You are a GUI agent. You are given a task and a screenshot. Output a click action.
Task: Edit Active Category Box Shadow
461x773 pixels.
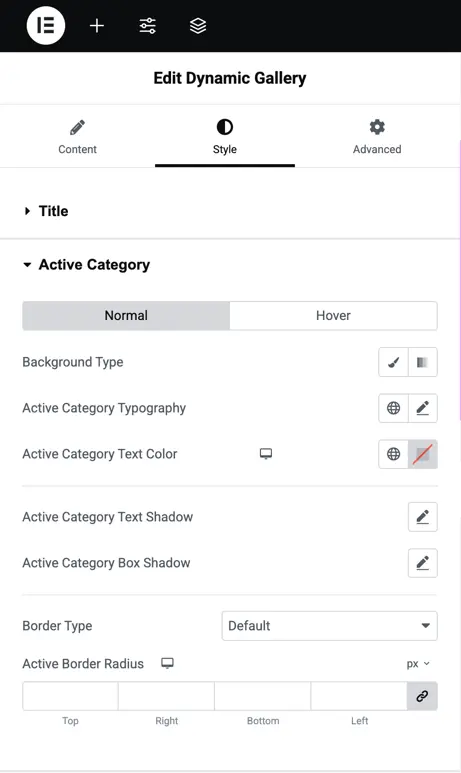[423, 562]
